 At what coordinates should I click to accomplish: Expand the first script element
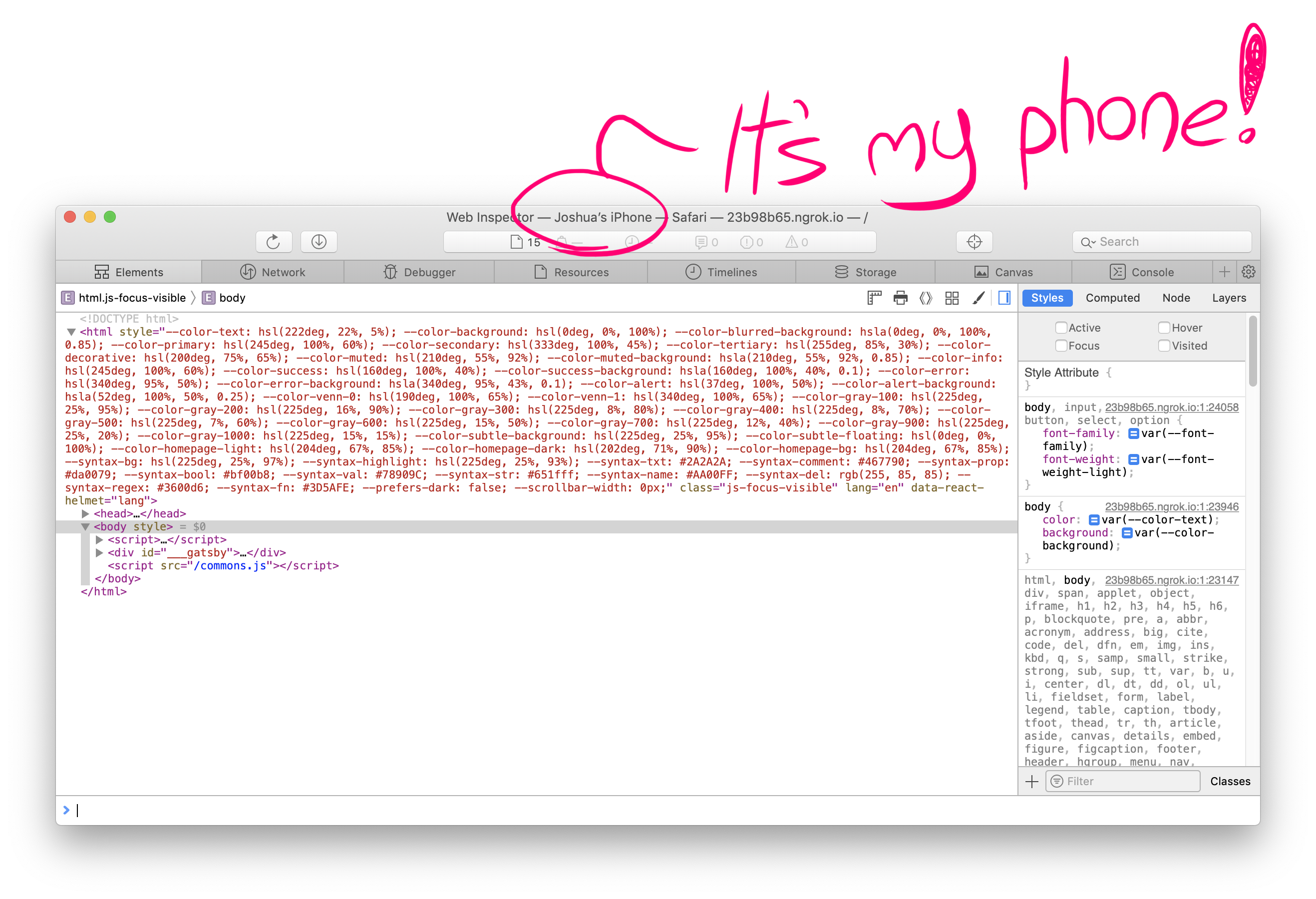coord(99,540)
